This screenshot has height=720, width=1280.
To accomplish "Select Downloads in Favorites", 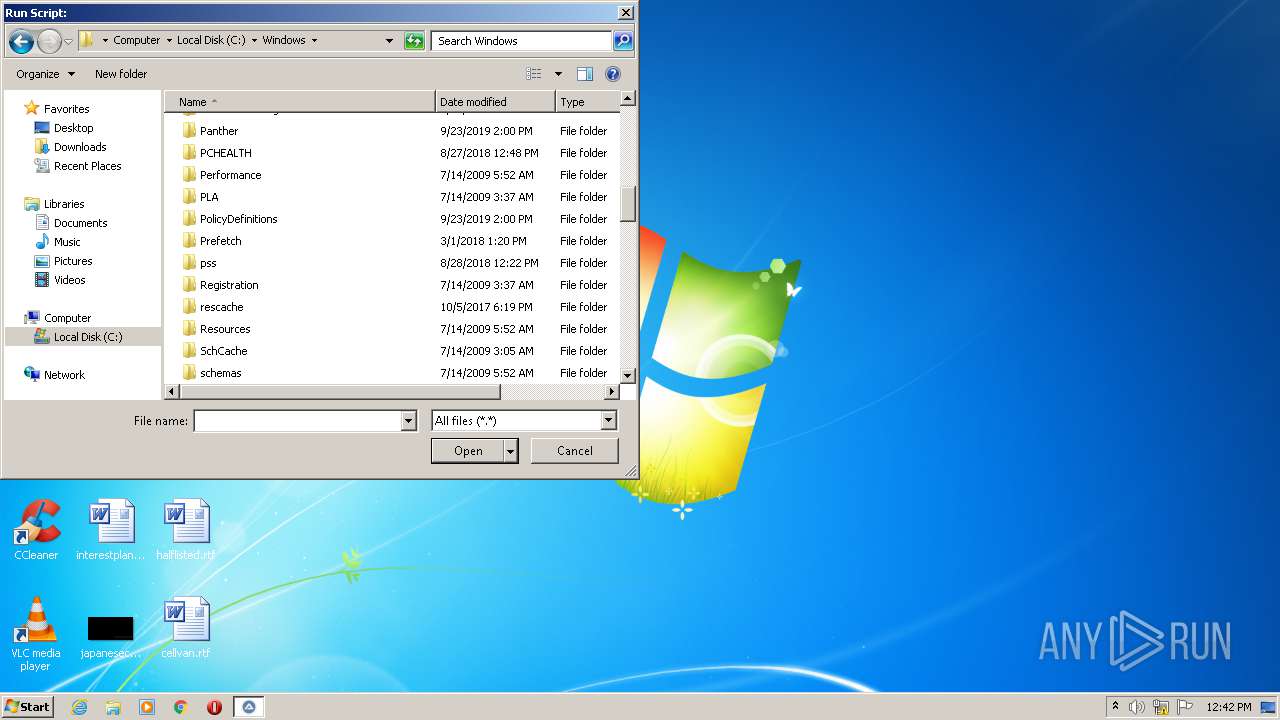I will (80, 147).
